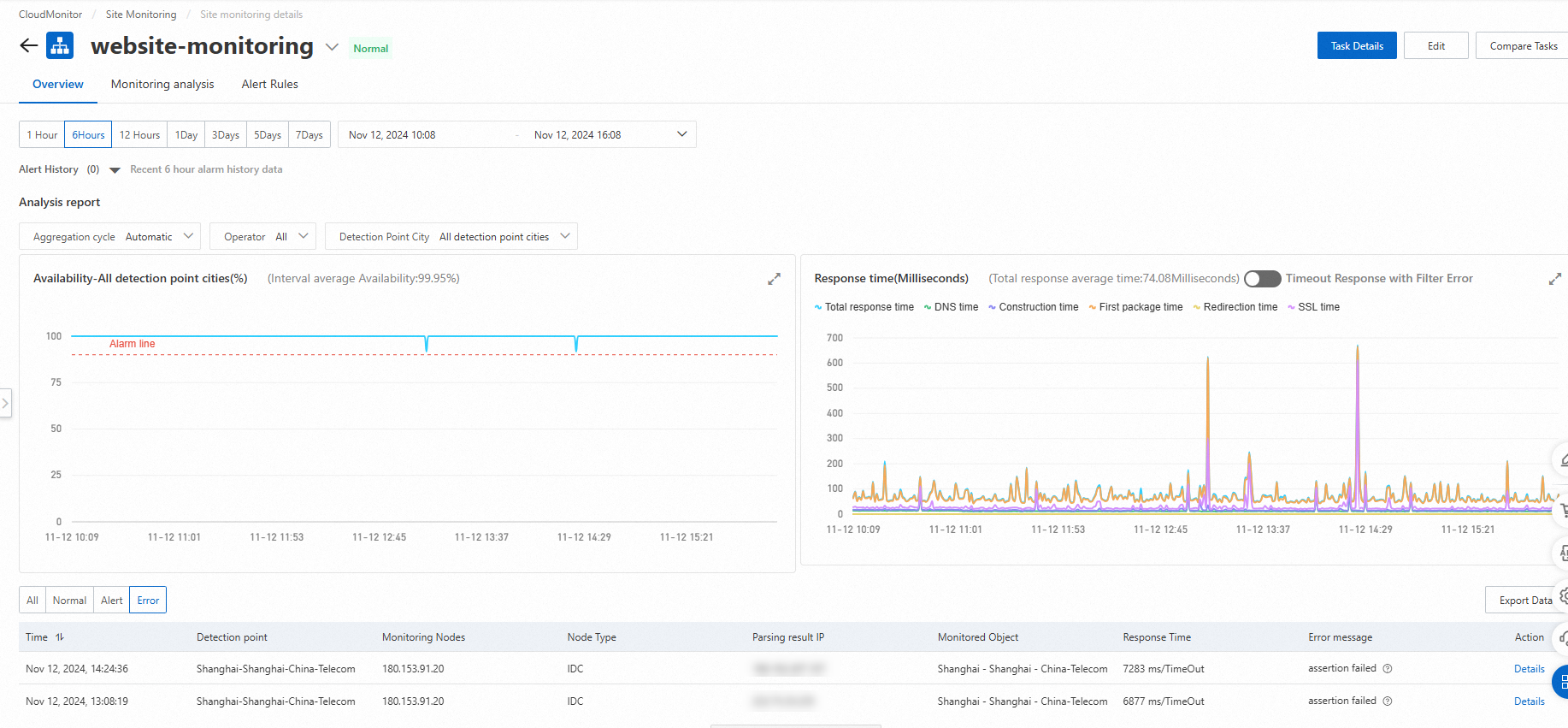Click help icon beside first assertion failed
Screen dimensions: 1568x728
1388,669
